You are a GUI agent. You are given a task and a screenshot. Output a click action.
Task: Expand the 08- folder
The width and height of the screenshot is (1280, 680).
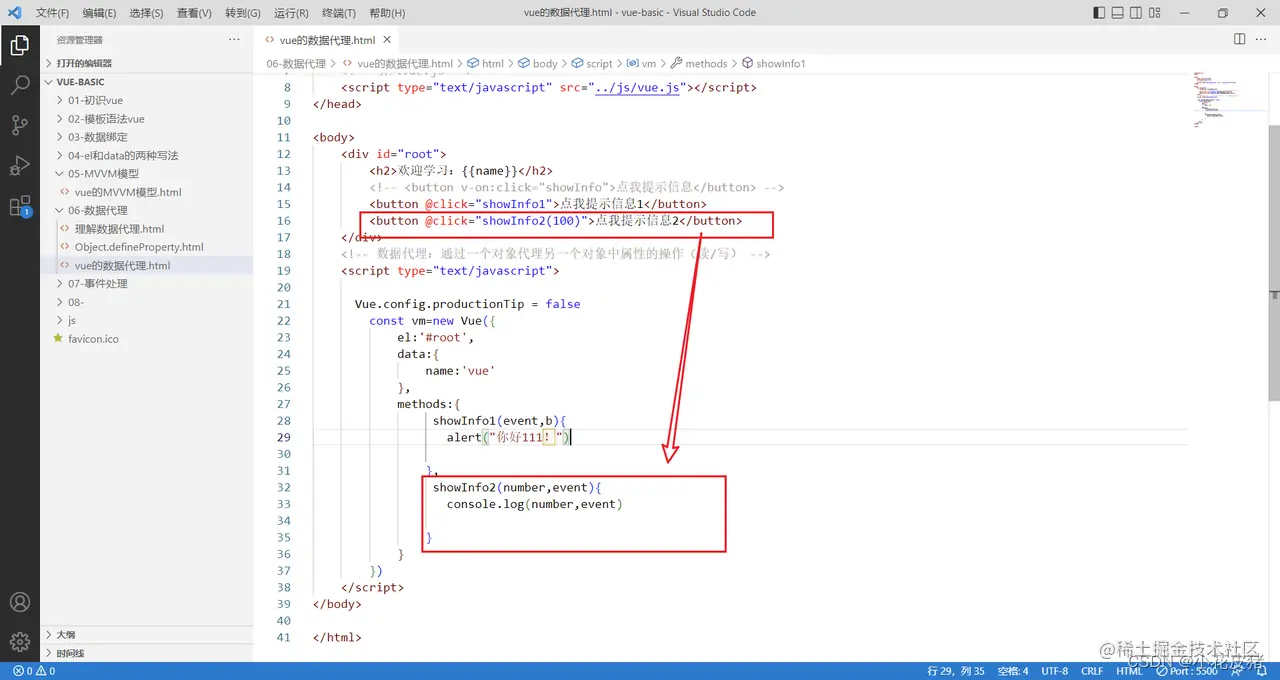(x=146, y=302)
